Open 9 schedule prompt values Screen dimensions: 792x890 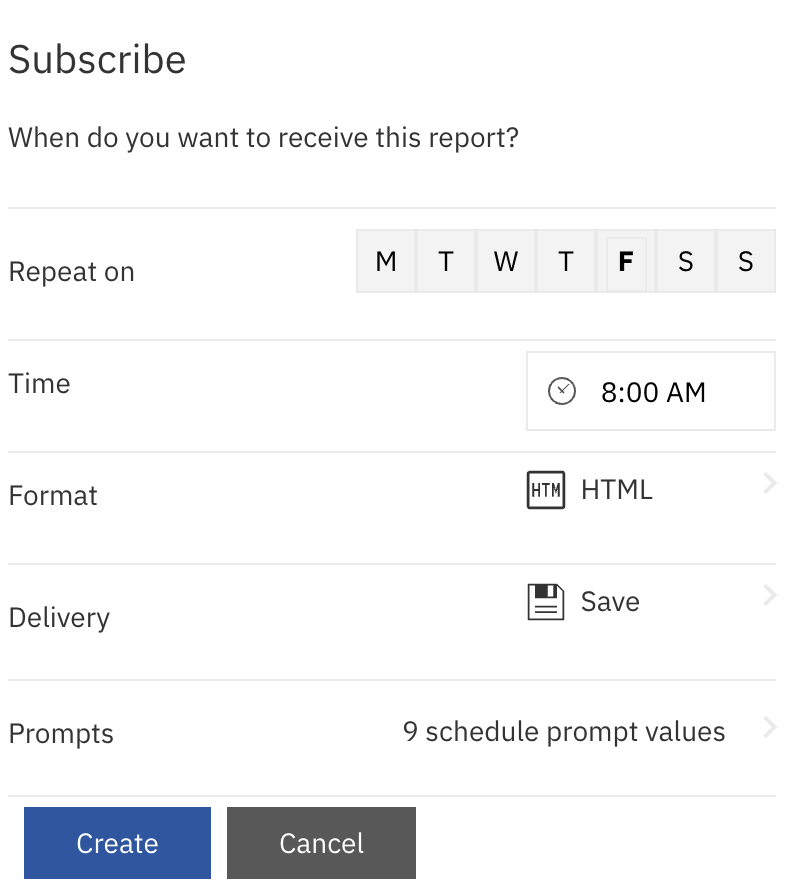(564, 732)
